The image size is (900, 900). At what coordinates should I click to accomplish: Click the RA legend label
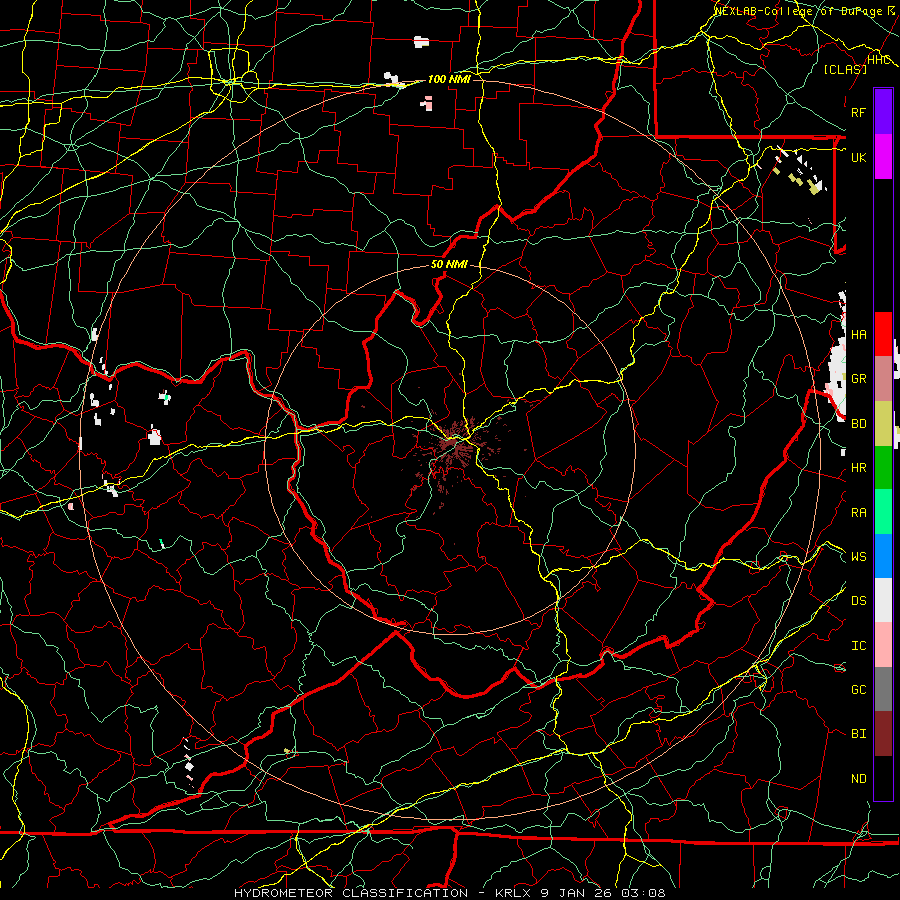pyautogui.click(x=859, y=512)
